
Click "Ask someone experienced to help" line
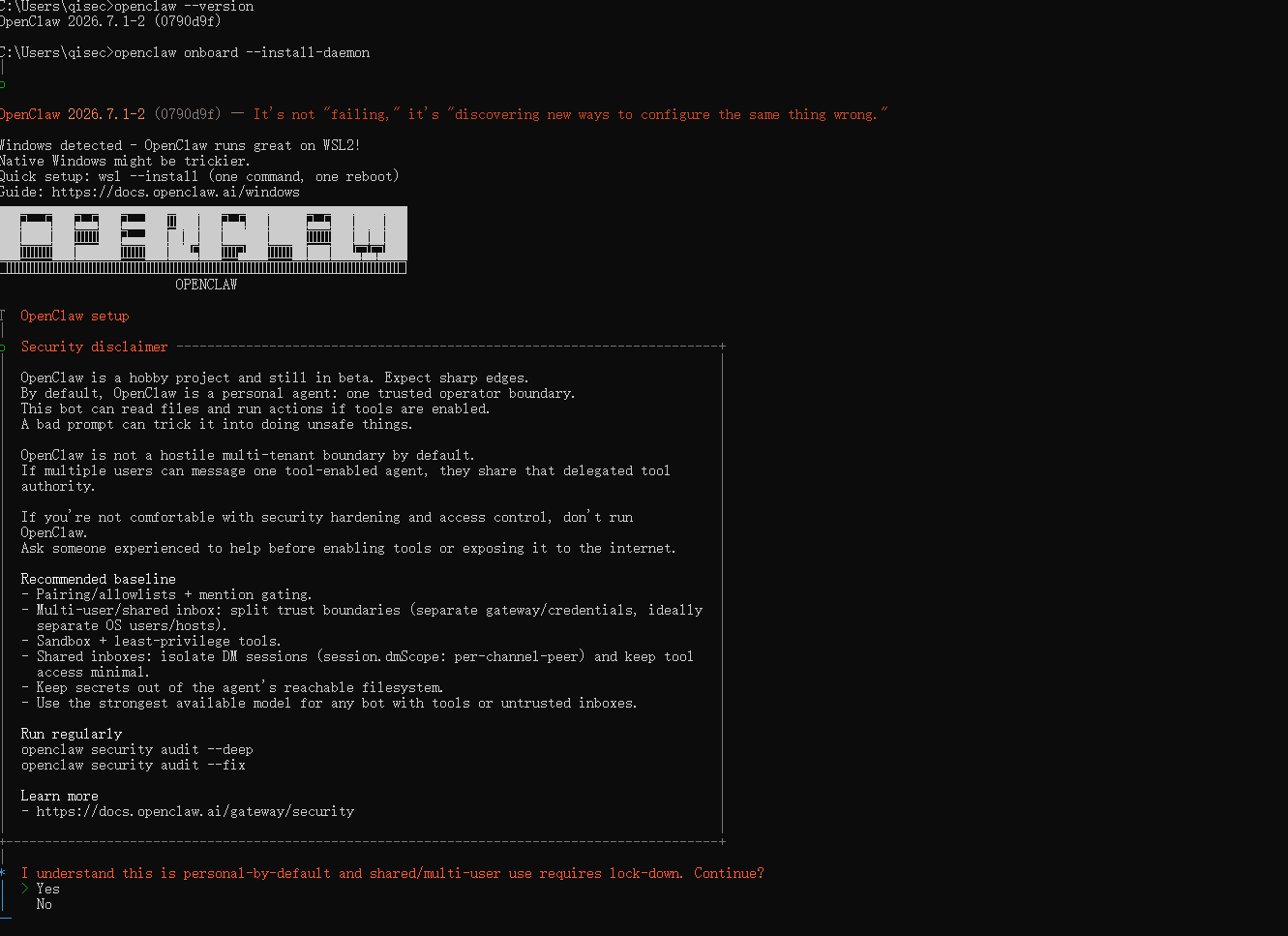pyautogui.click(x=348, y=548)
